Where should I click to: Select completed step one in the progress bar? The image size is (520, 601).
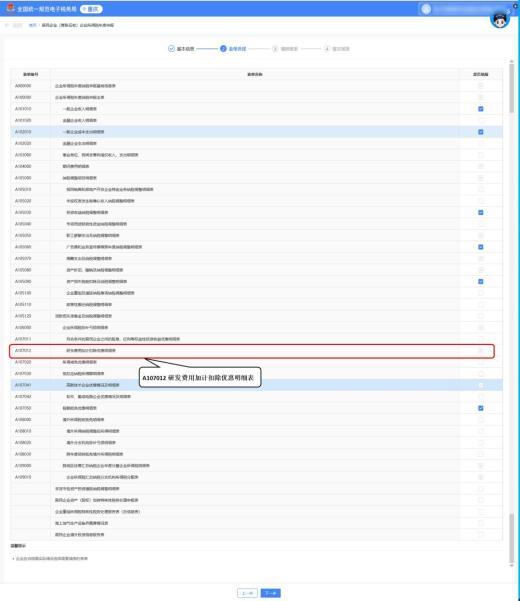click(181, 49)
